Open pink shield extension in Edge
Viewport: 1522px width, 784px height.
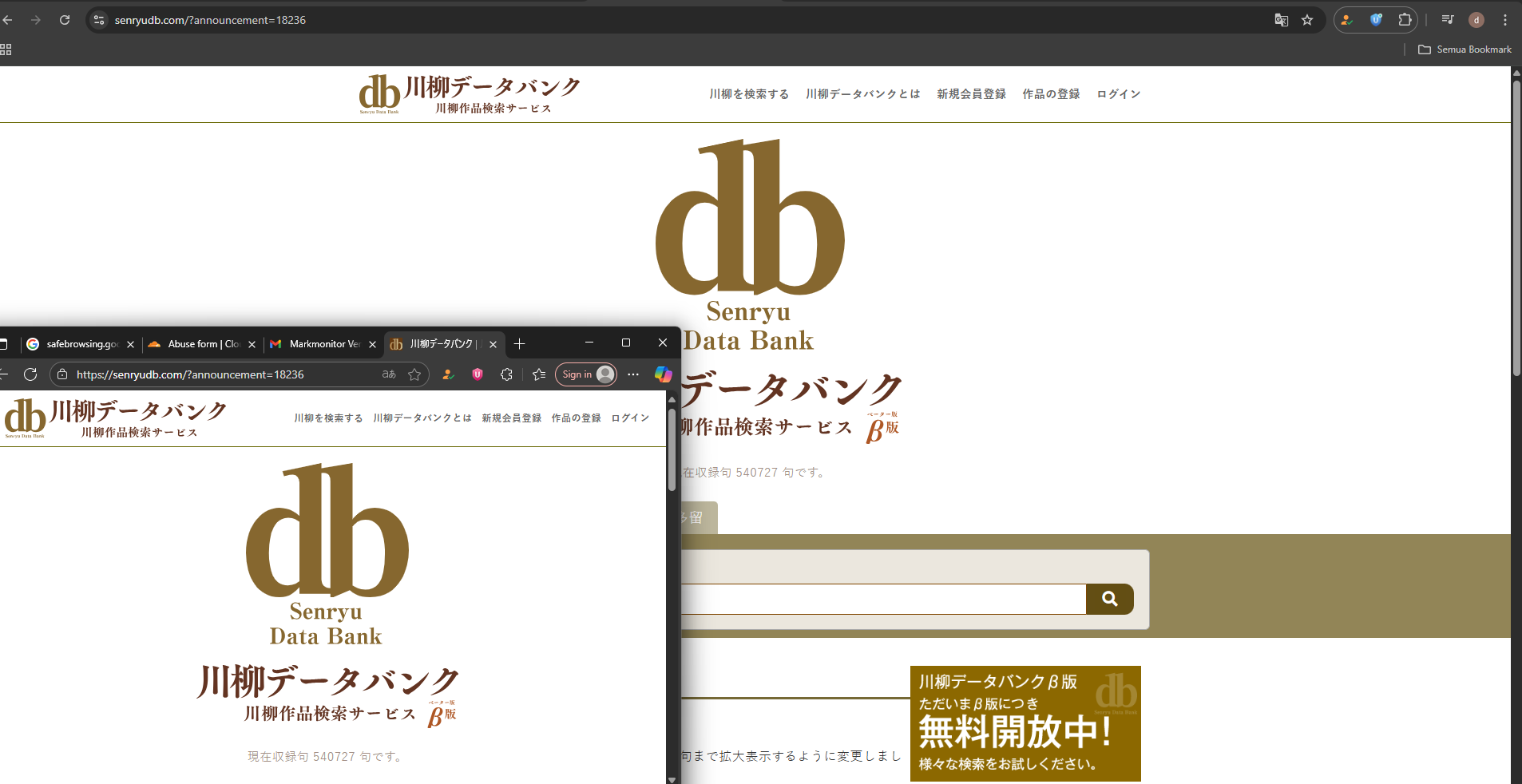478,374
